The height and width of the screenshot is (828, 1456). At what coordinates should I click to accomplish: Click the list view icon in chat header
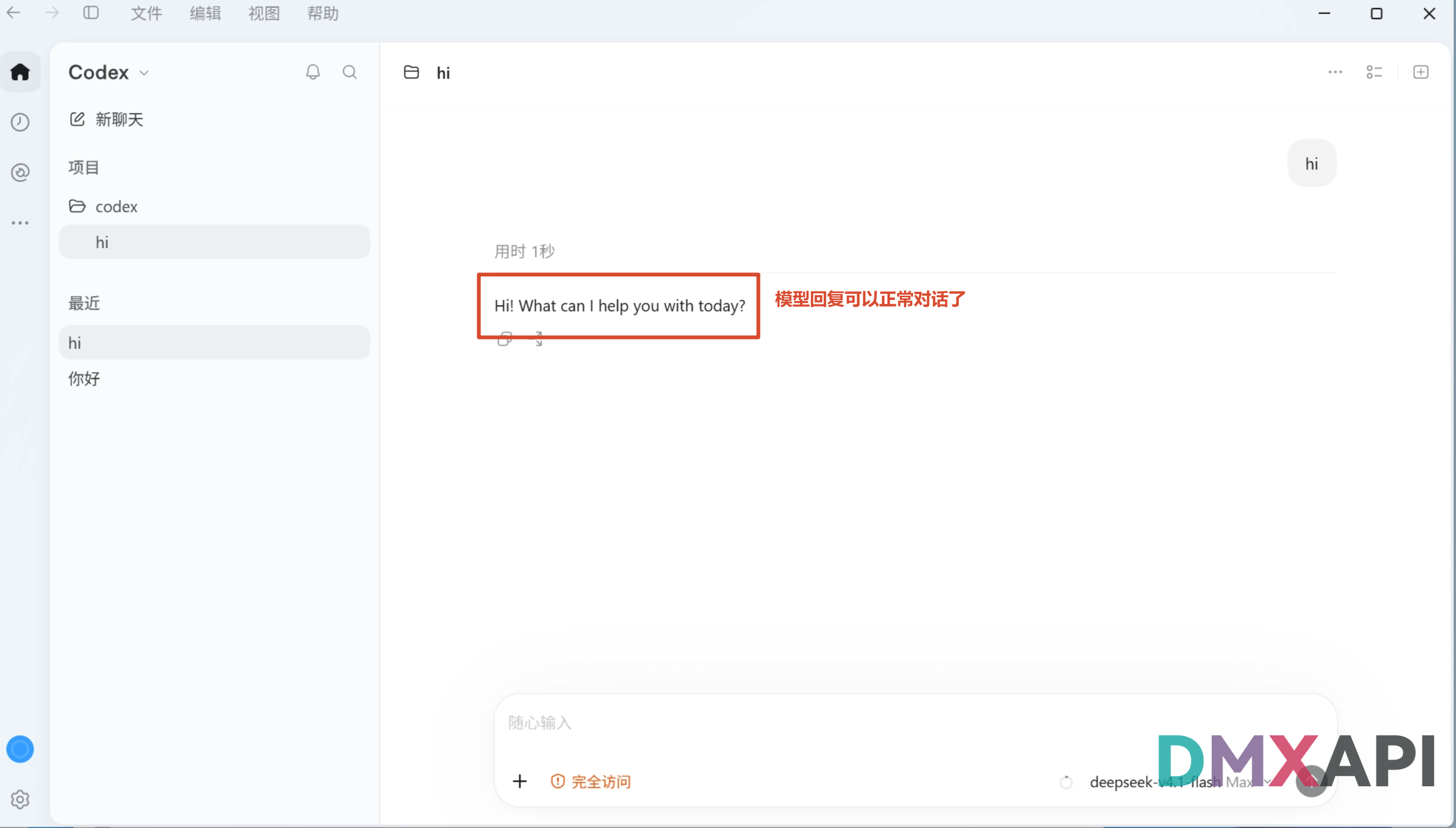point(1374,72)
